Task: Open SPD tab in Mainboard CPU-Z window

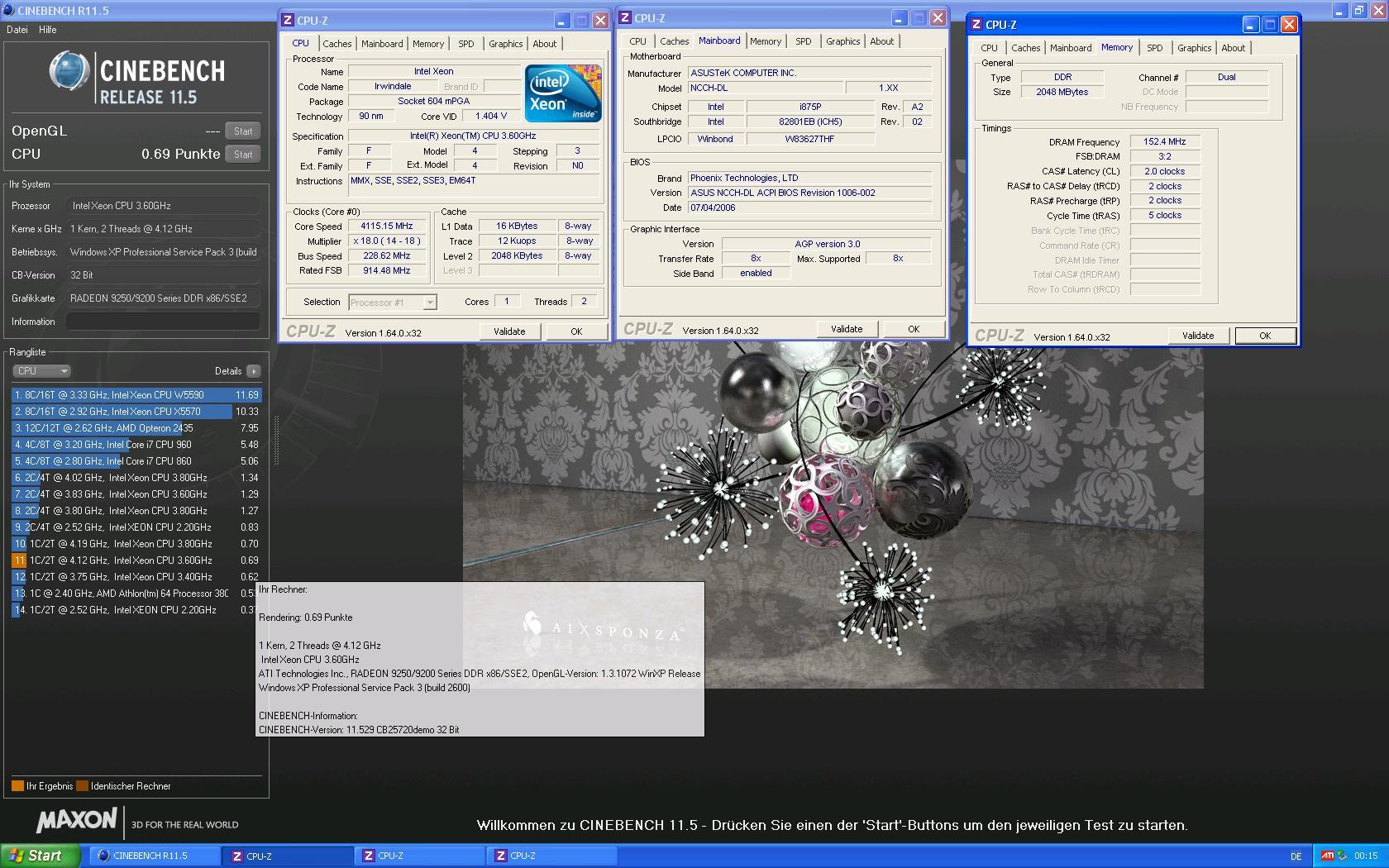Action: click(x=804, y=41)
